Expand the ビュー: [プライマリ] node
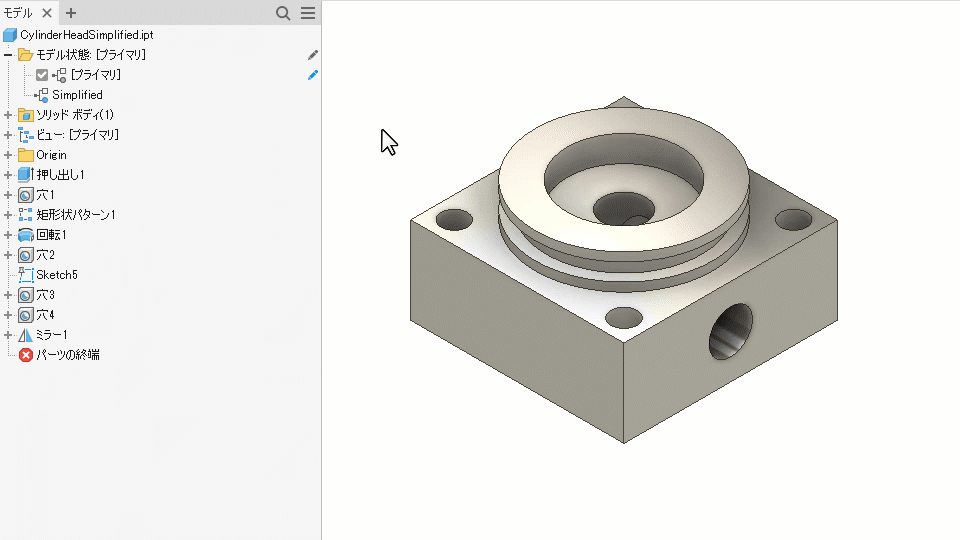This screenshot has height=540, width=960. tap(8, 135)
